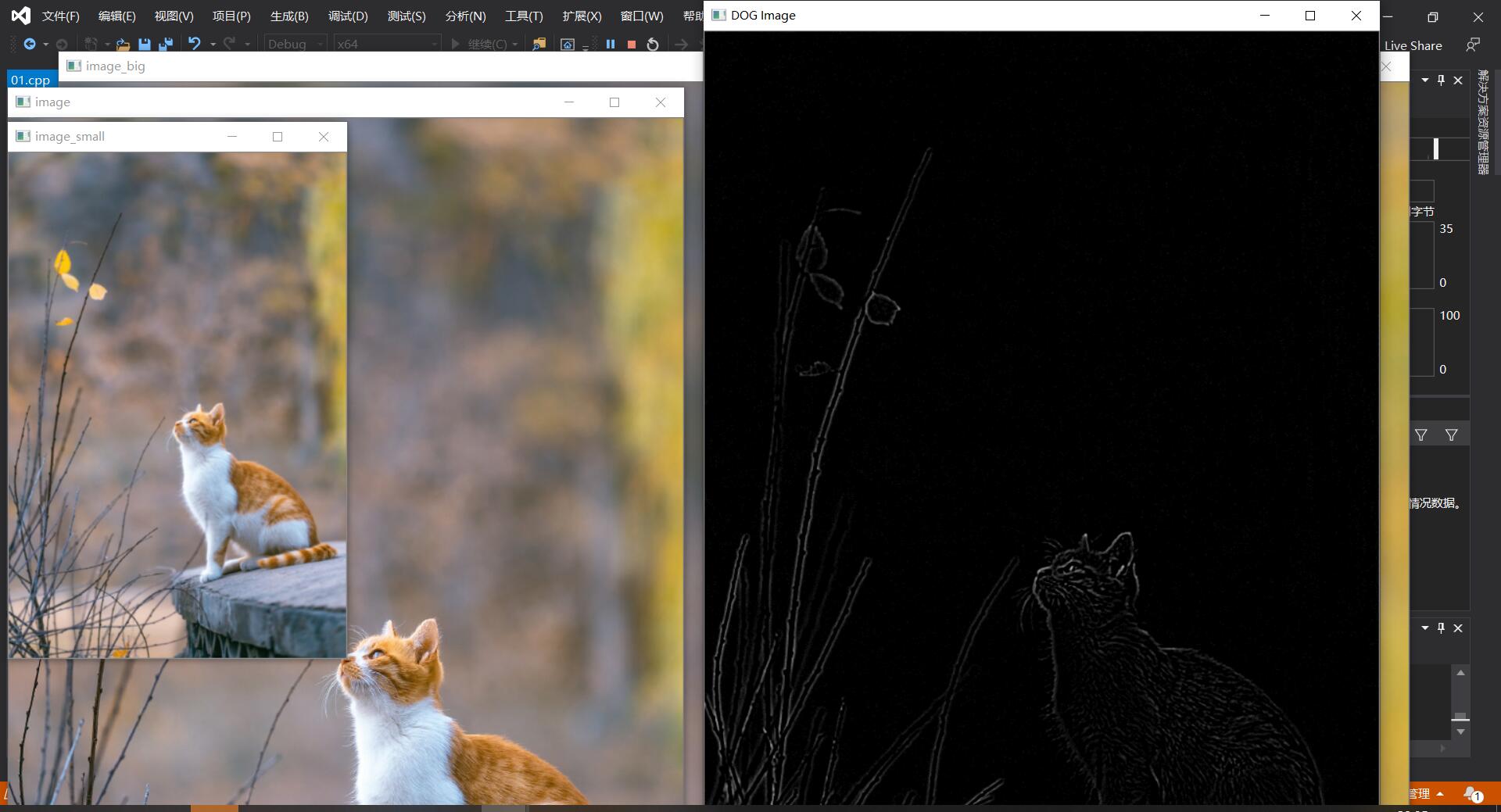Click the second filter funnel icon

[x=1452, y=435]
